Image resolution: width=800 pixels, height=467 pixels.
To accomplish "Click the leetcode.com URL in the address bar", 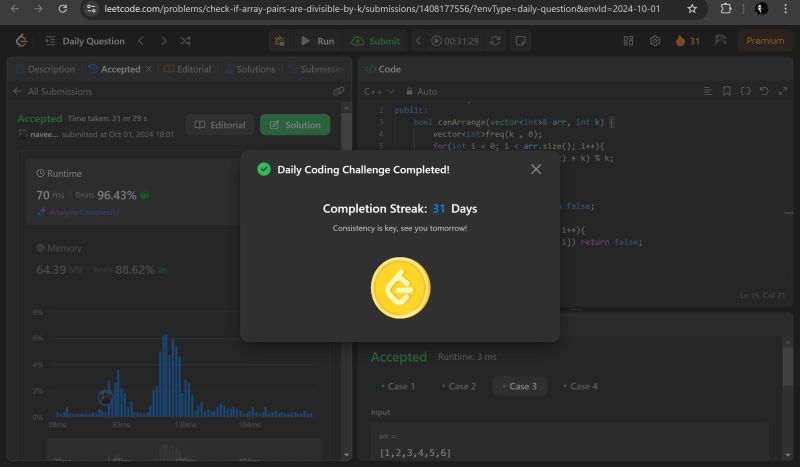I will point(382,9).
